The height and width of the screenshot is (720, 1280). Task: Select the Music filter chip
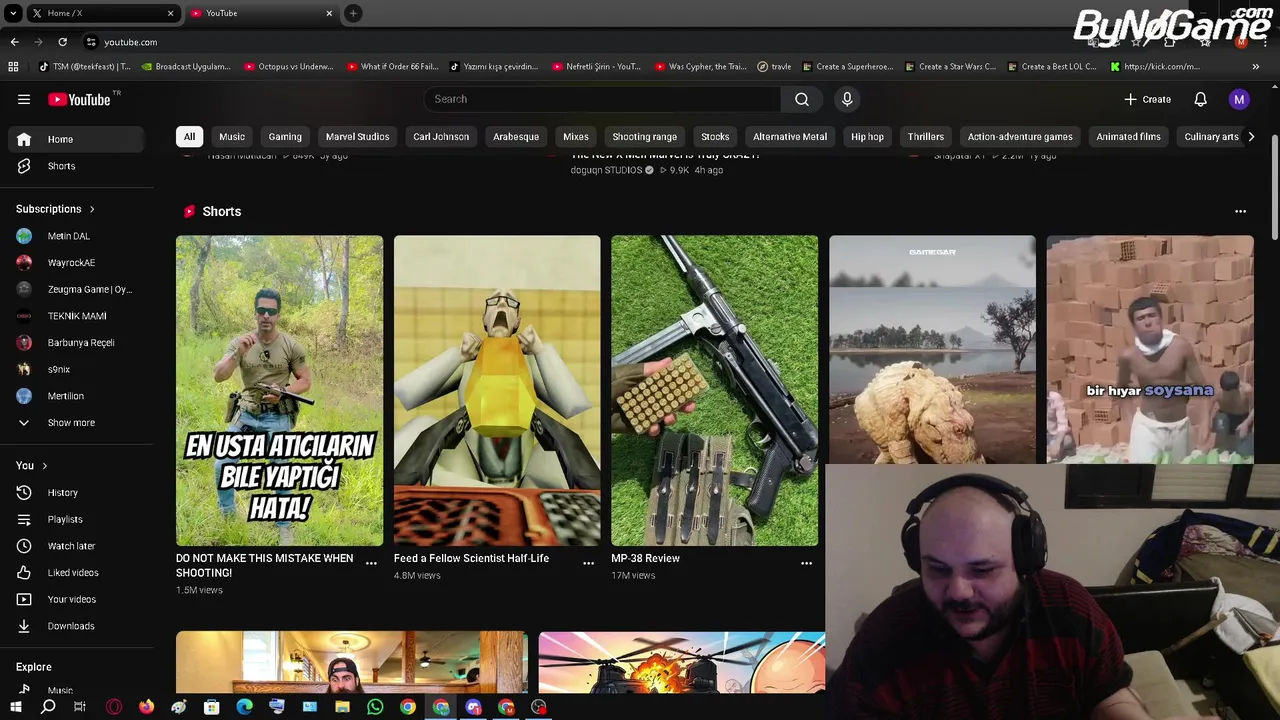232,137
